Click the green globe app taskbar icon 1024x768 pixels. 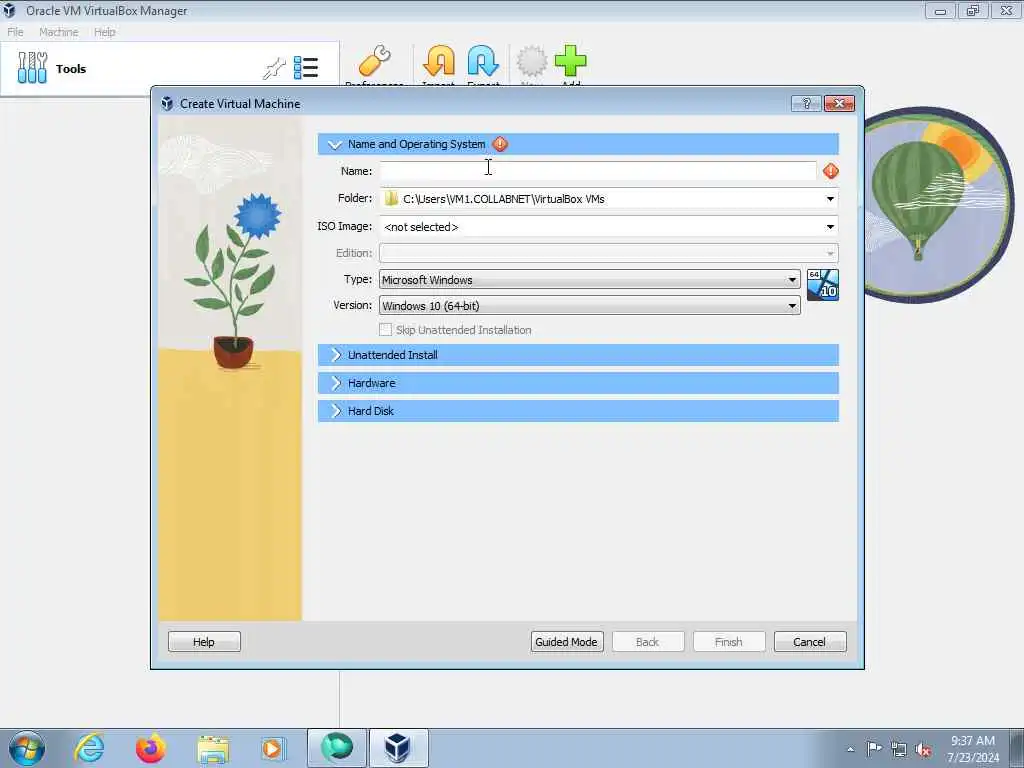[x=337, y=748]
